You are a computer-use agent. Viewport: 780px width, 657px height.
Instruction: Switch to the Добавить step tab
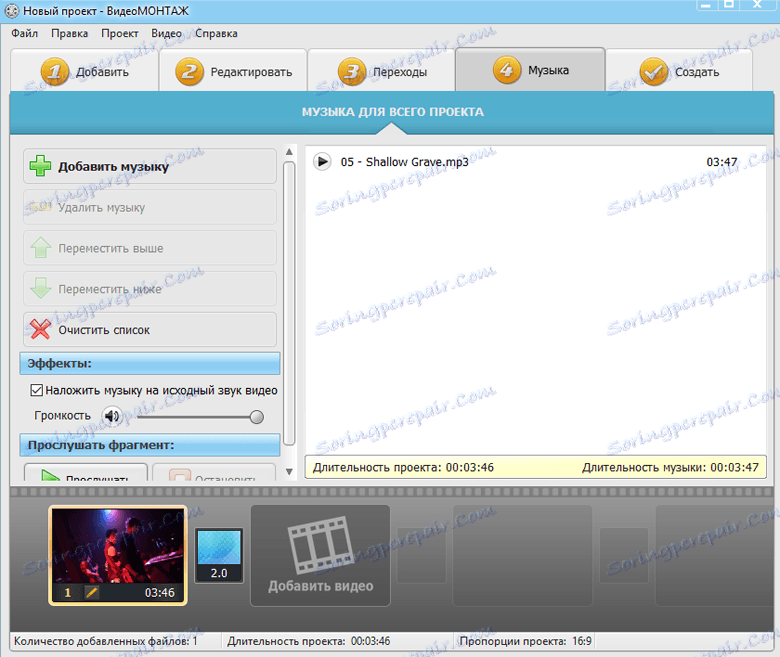click(x=84, y=71)
